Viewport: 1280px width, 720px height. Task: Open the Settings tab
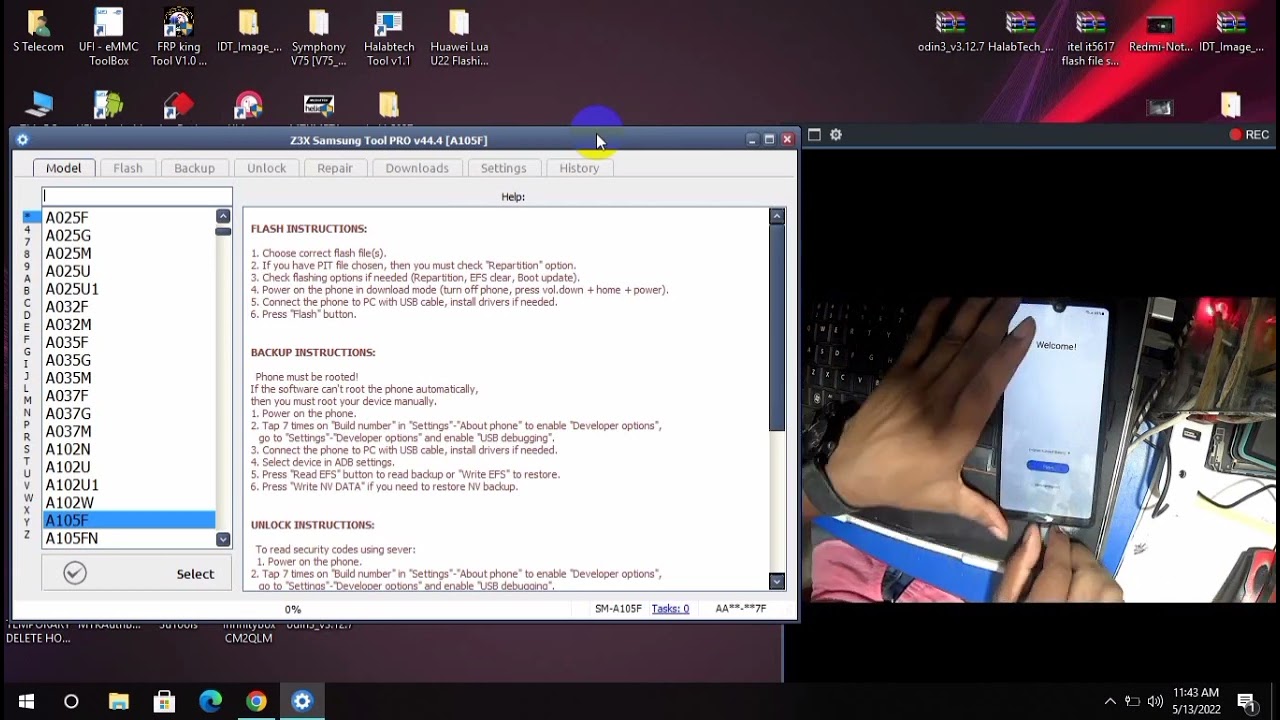click(503, 168)
